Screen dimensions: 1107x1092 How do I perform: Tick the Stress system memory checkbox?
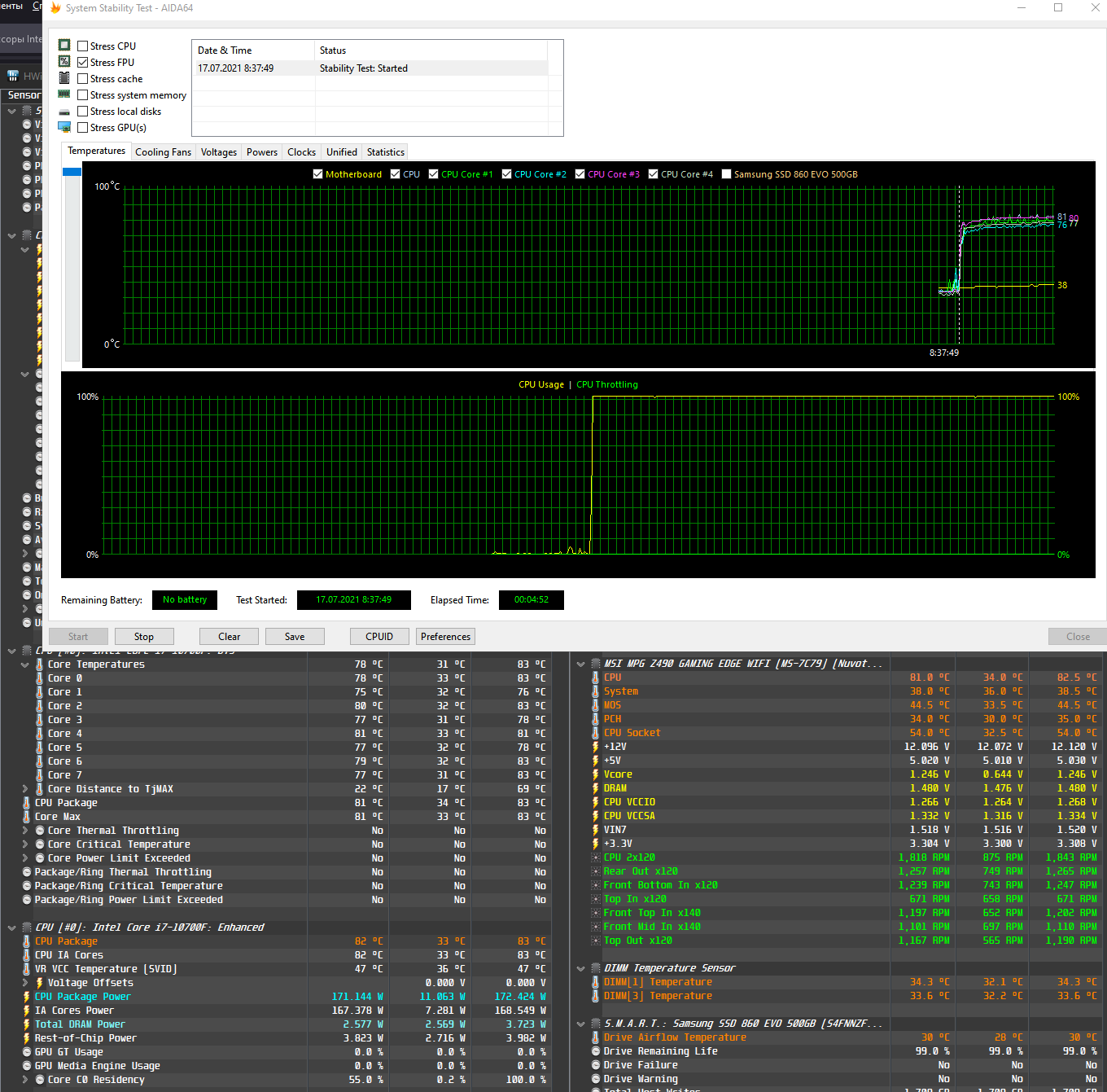[x=82, y=95]
